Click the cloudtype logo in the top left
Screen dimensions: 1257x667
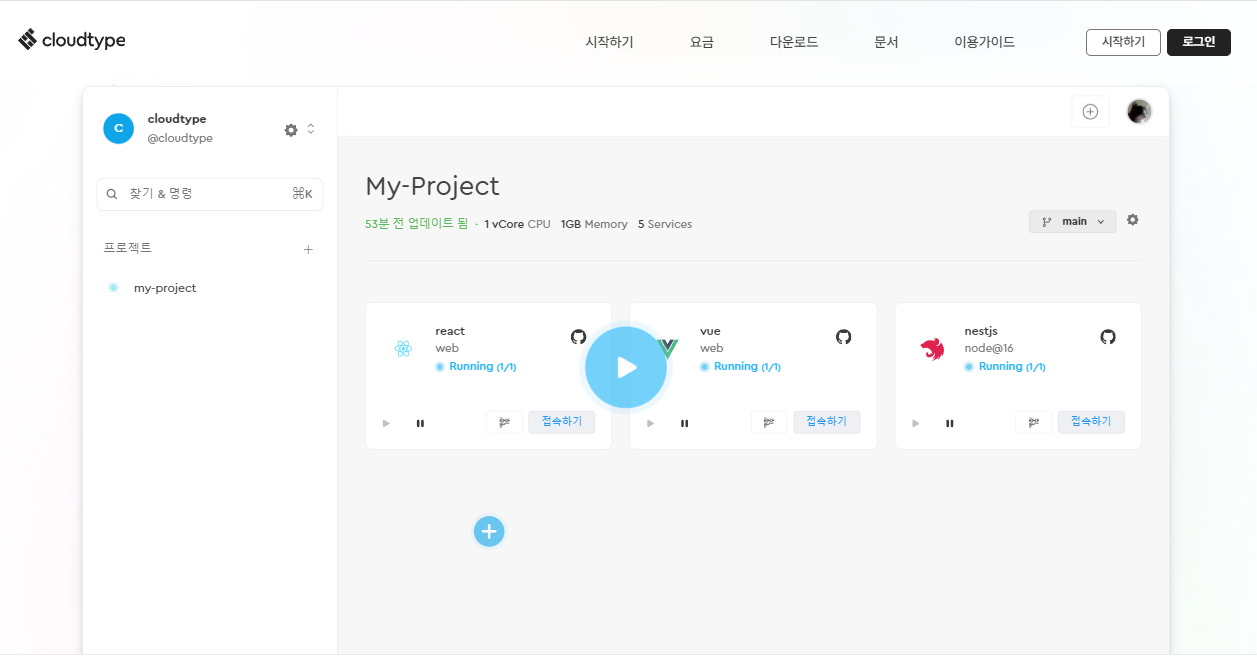point(71,39)
